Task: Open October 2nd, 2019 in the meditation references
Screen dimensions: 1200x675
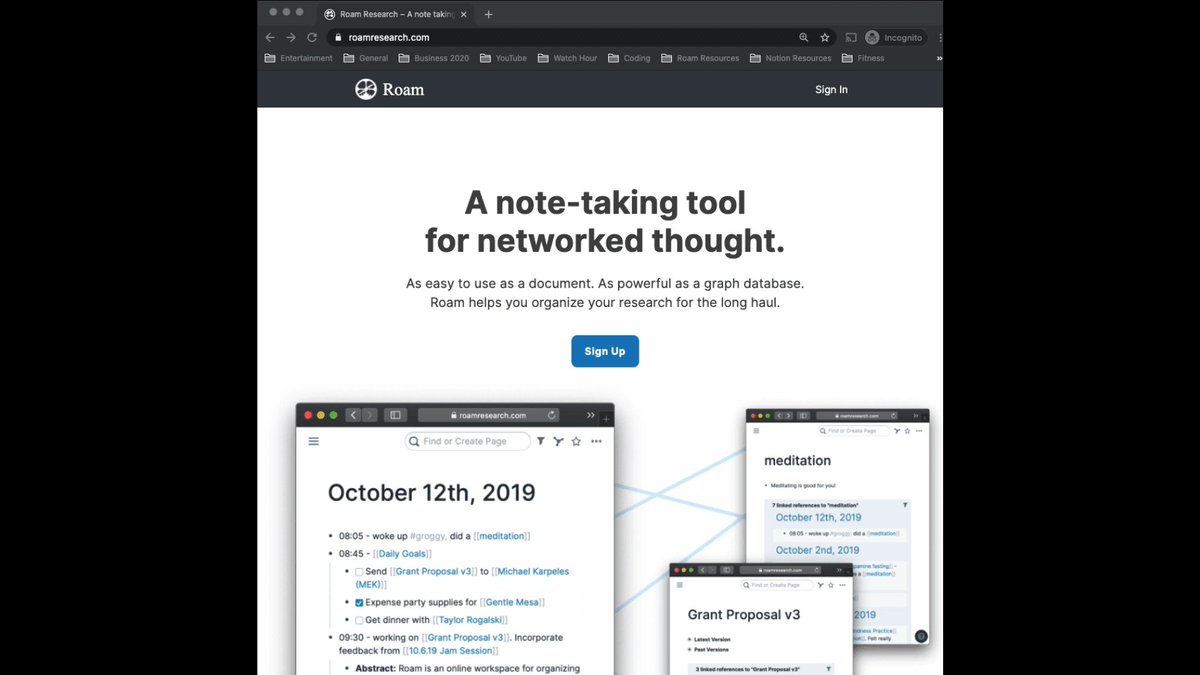Action: click(817, 550)
